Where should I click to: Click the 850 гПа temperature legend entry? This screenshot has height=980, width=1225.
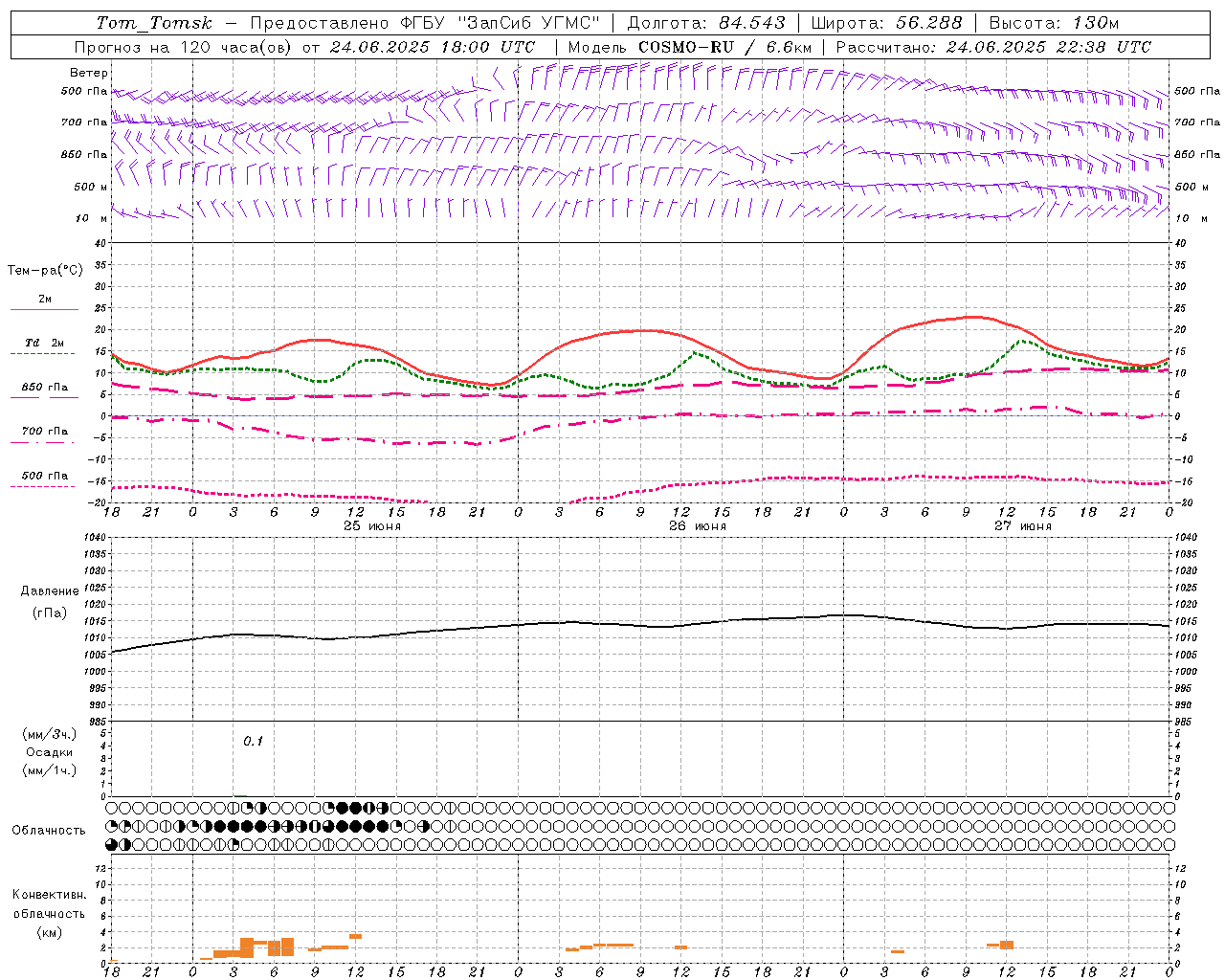click(45, 387)
